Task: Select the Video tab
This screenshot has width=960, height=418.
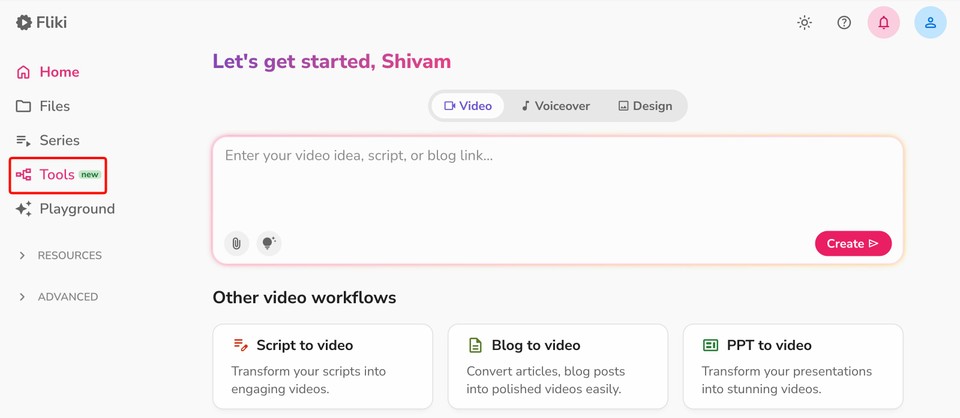Action: tap(468, 106)
